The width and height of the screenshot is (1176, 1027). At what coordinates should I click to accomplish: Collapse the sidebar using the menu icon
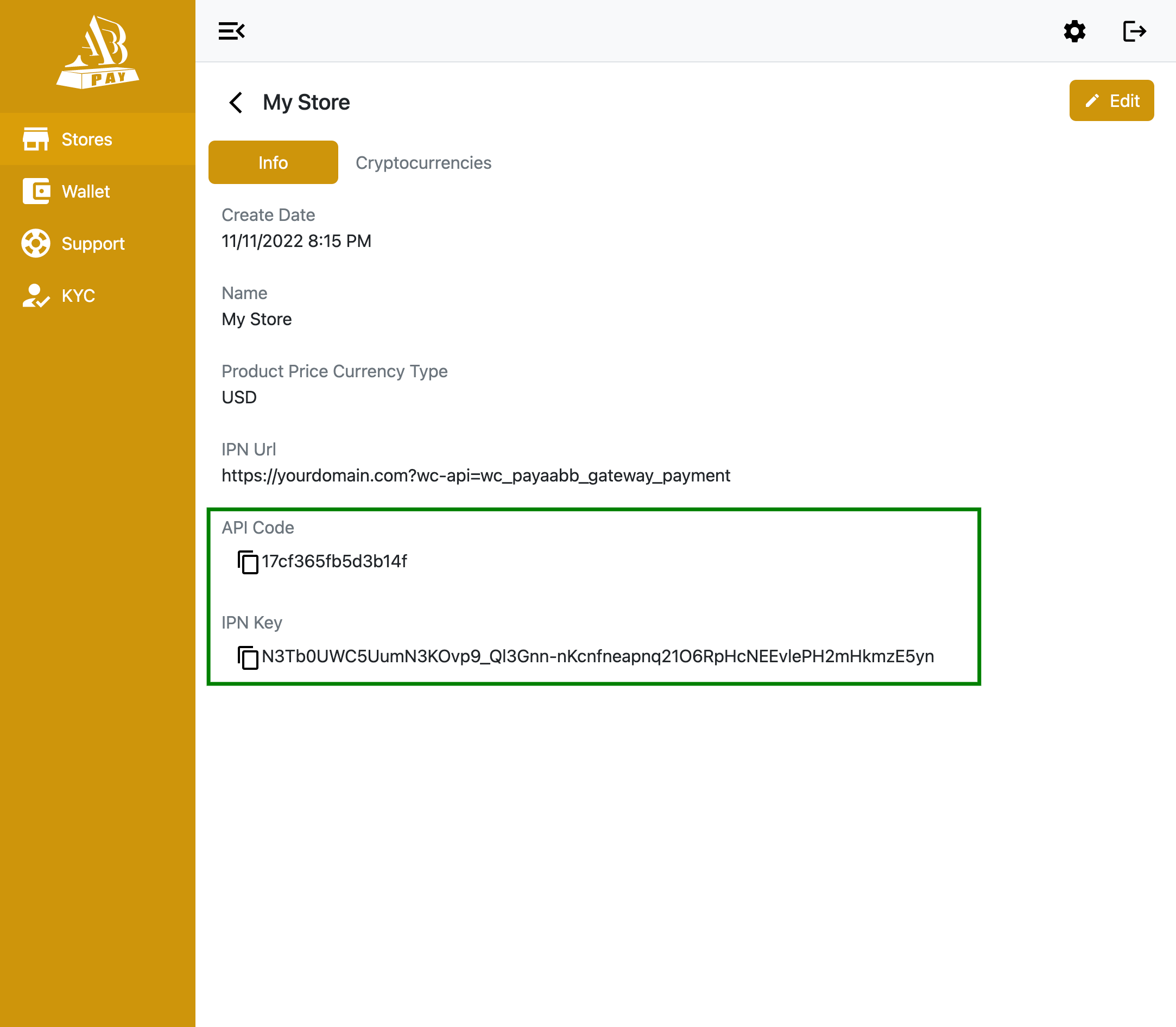click(231, 31)
